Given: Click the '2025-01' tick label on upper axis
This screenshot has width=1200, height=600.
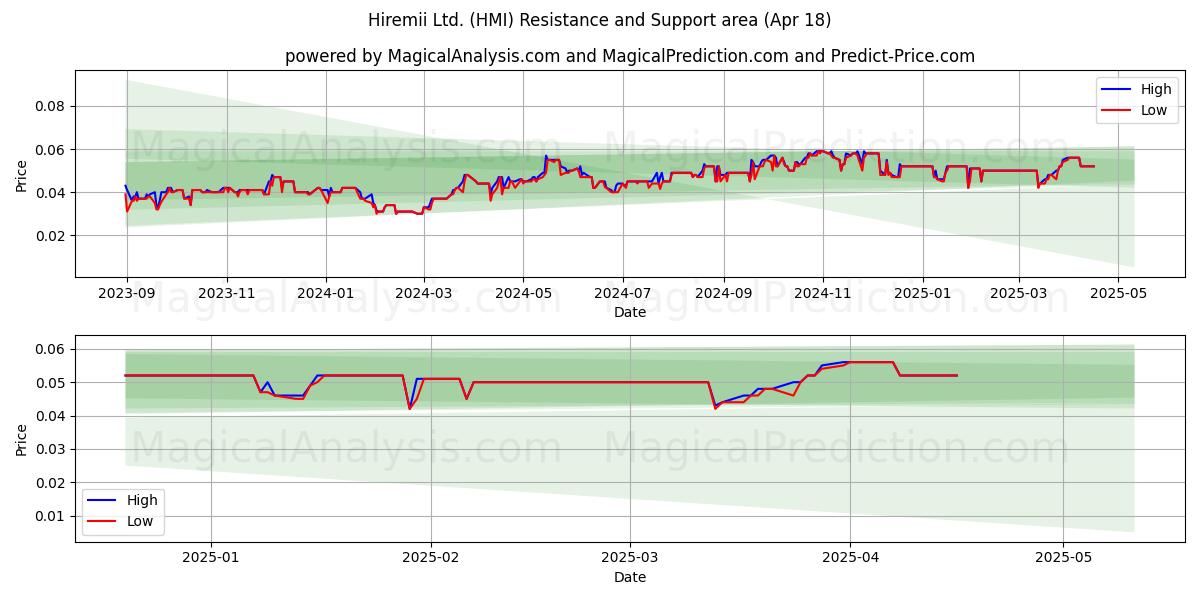Looking at the screenshot, I should coord(923,294).
